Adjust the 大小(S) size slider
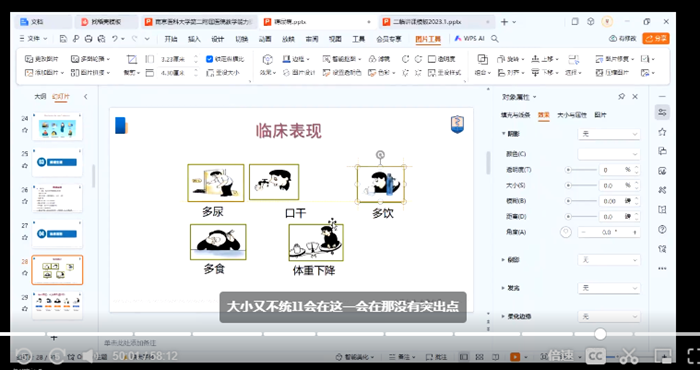The height and width of the screenshot is (370, 700). (581, 185)
